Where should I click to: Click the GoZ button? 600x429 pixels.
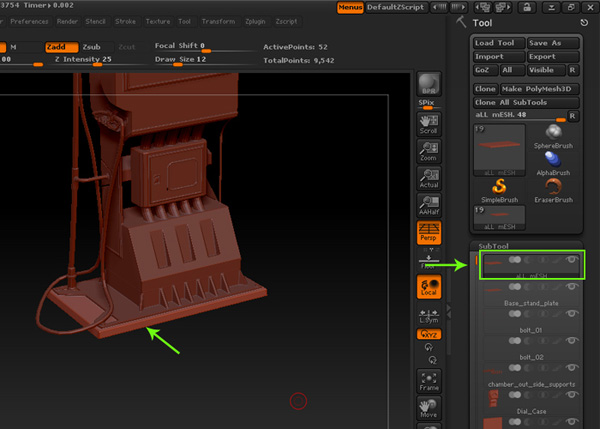click(x=486, y=70)
